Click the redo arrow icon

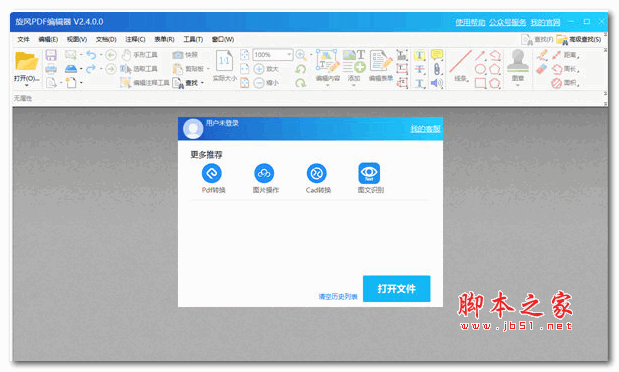pyautogui.click(x=91, y=69)
